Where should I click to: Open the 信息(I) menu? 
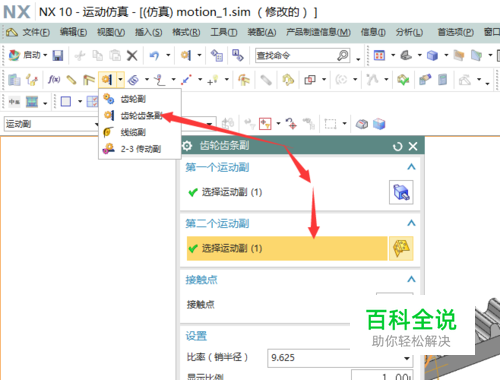tap(373, 32)
